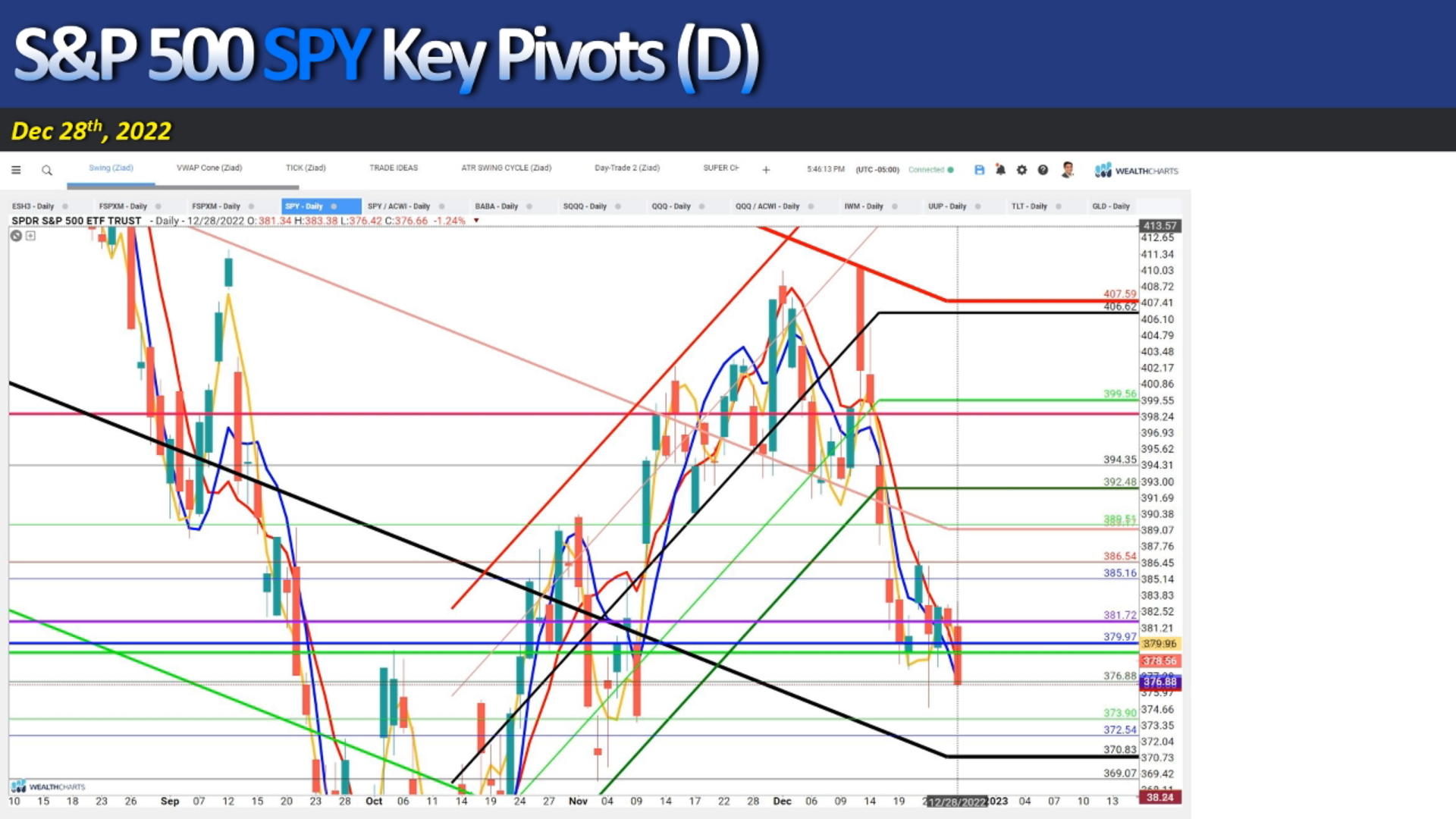Click the 407.59 red pivot level label

point(1120,294)
